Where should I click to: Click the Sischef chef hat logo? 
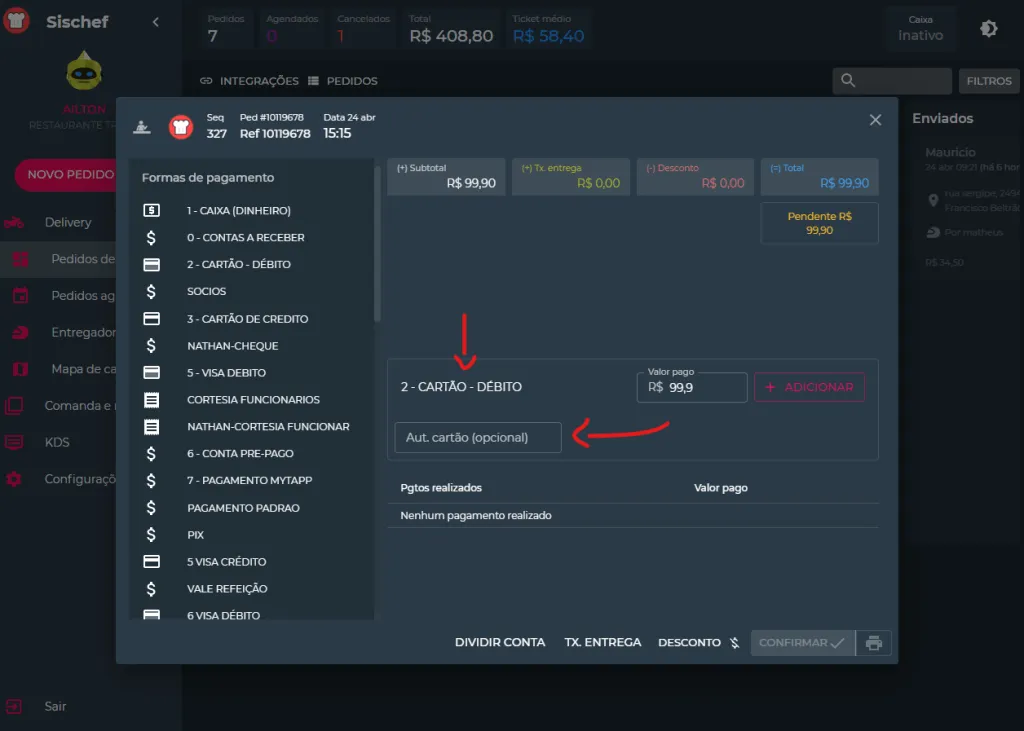pos(16,21)
